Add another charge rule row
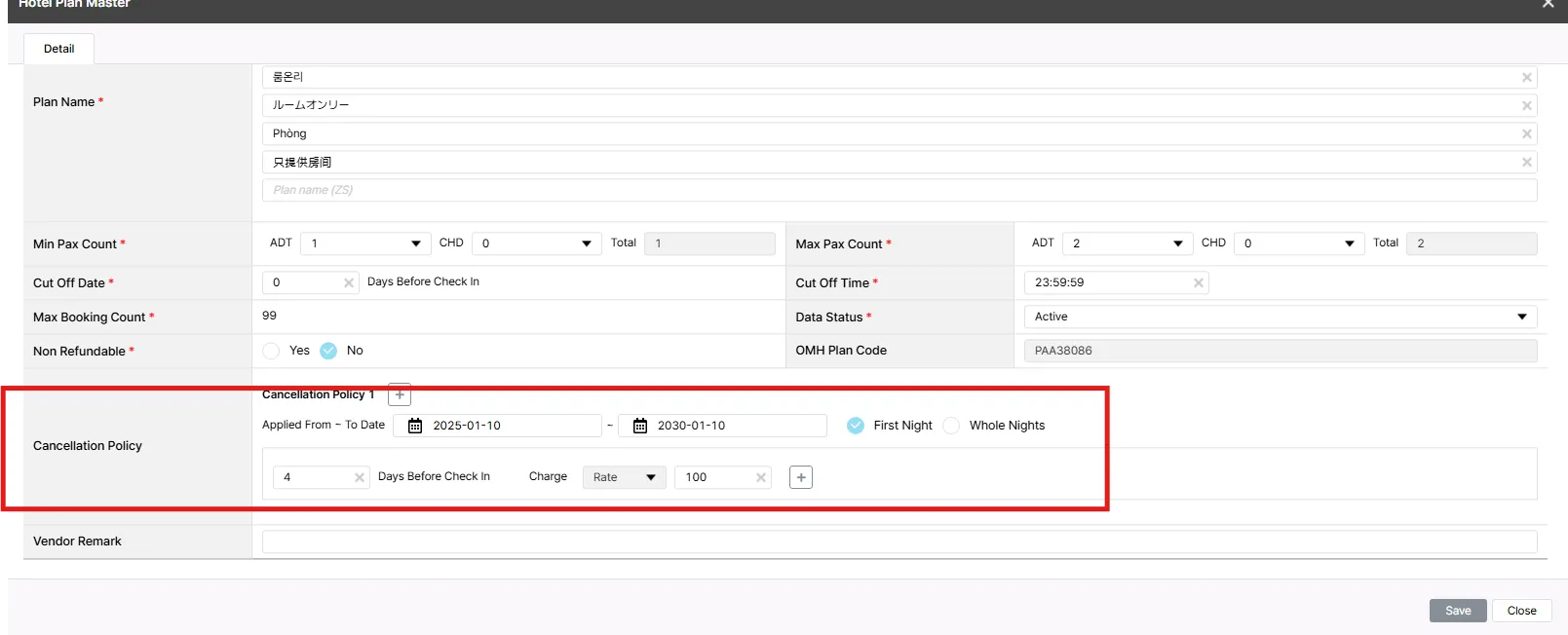 [x=800, y=477]
